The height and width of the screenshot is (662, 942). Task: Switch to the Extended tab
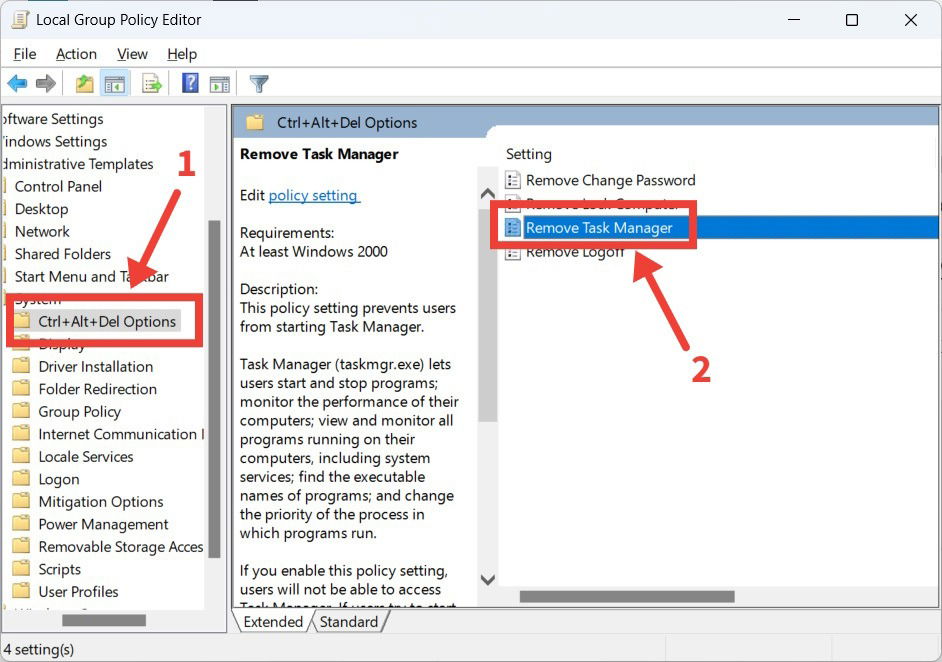[273, 622]
